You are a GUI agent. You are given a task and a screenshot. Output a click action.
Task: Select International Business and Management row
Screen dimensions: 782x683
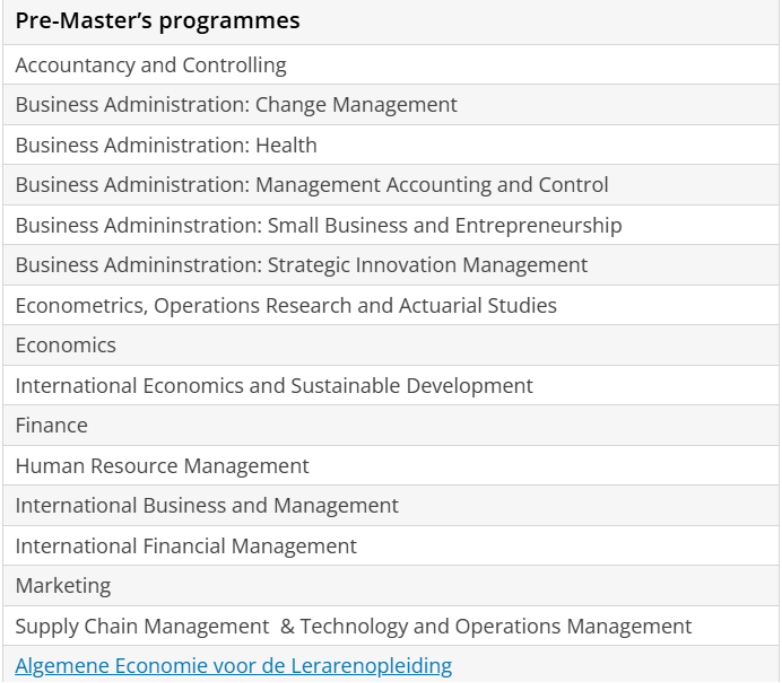point(206,505)
